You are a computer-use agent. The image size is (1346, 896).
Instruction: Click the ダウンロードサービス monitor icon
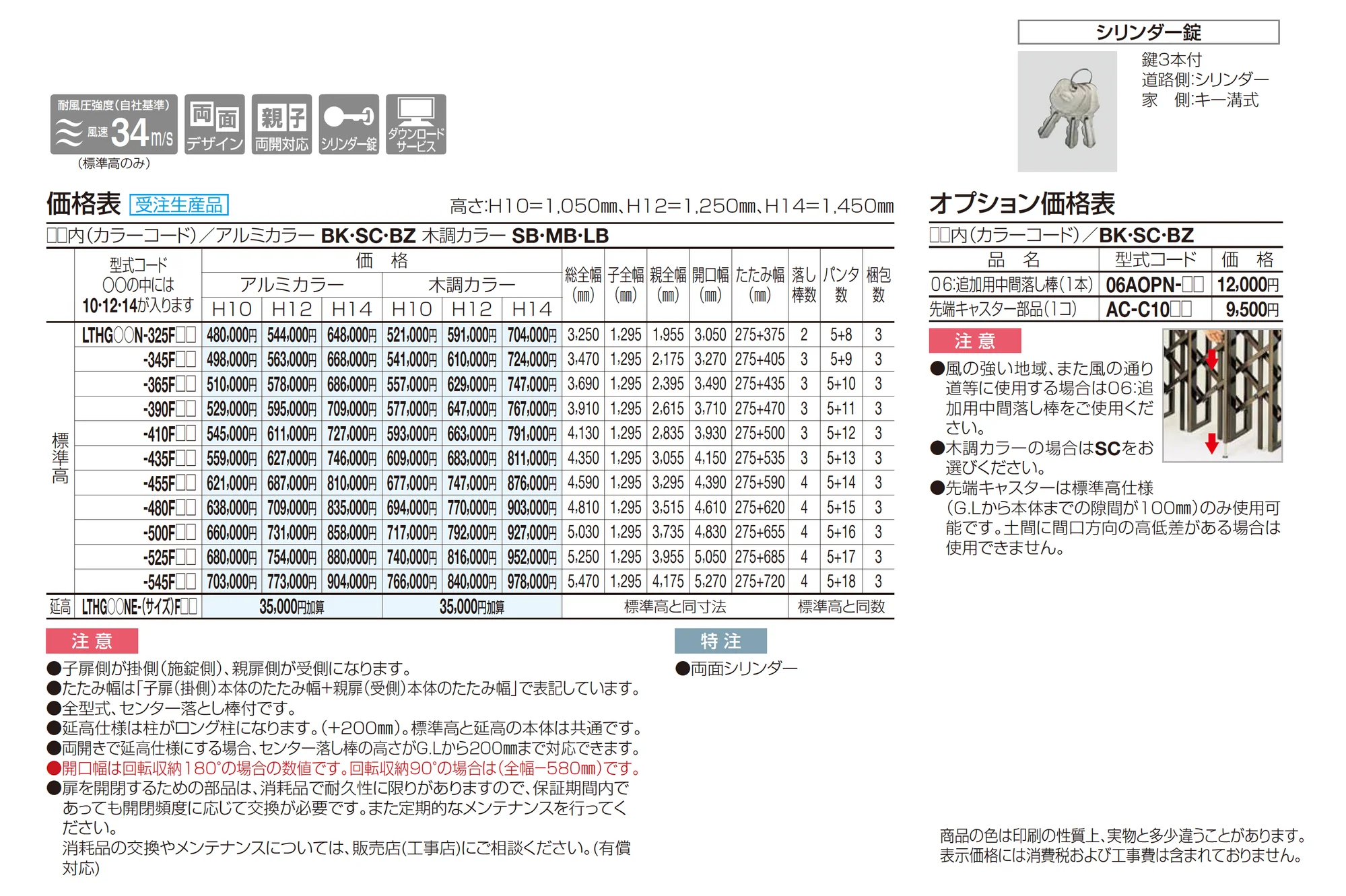click(416, 125)
